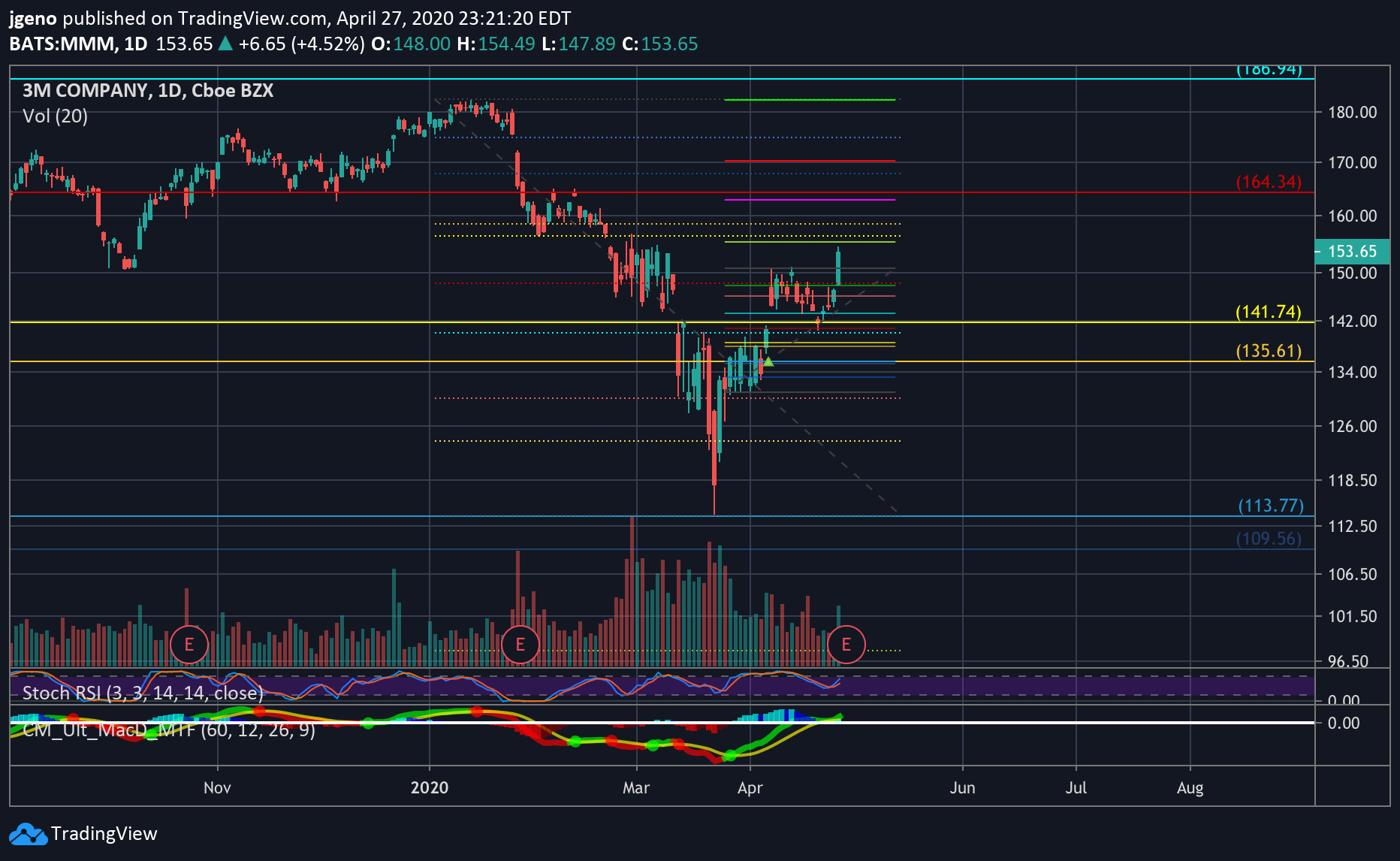The image size is (1400, 861).
Task: Click the Jul label on the time axis
Action: coord(1076,787)
